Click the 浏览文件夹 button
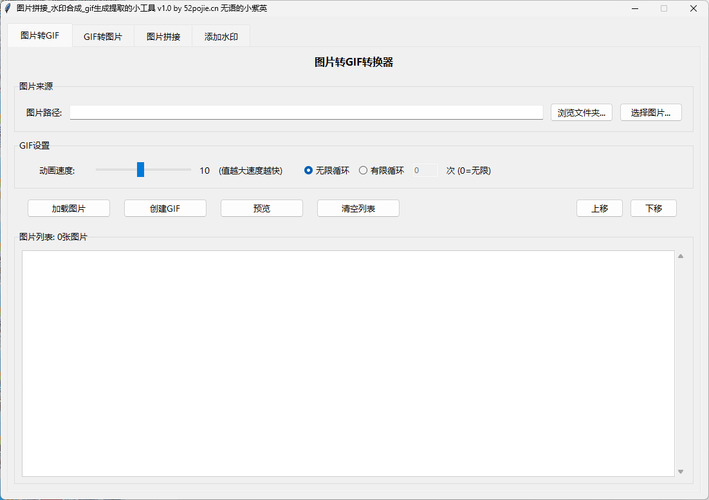Viewport: 709px width, 500px height. [582, 113]
